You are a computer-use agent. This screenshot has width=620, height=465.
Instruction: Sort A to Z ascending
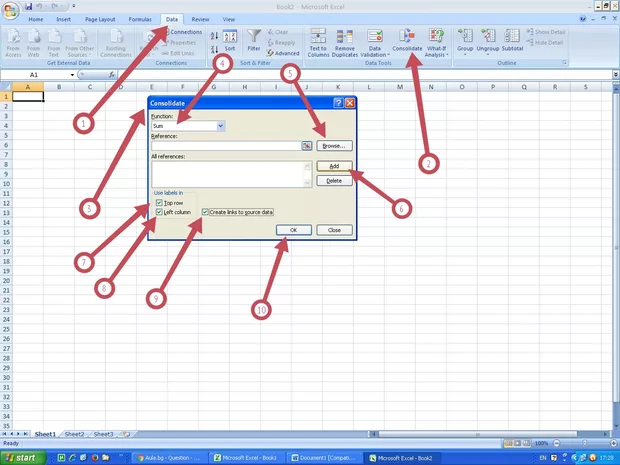click(214, 36)
